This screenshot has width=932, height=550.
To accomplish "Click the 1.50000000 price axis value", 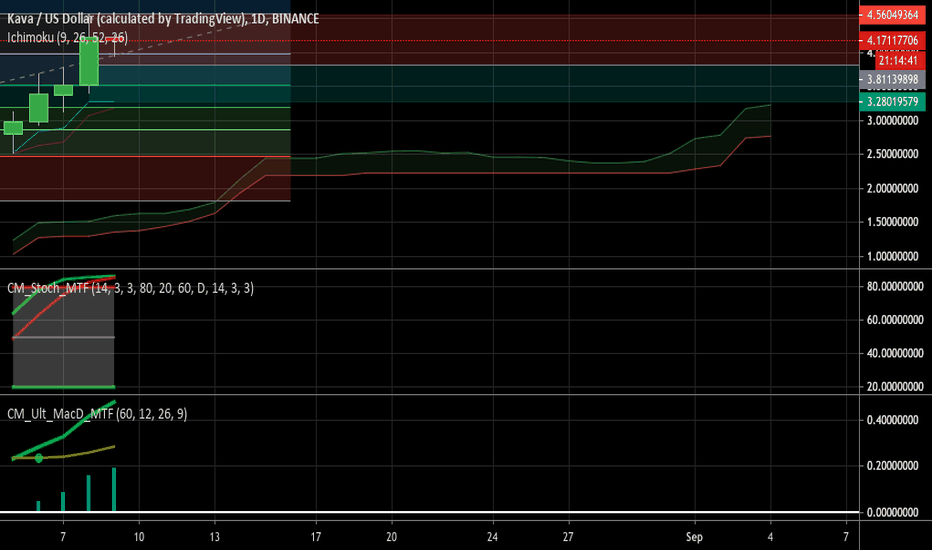I will 892,222.
